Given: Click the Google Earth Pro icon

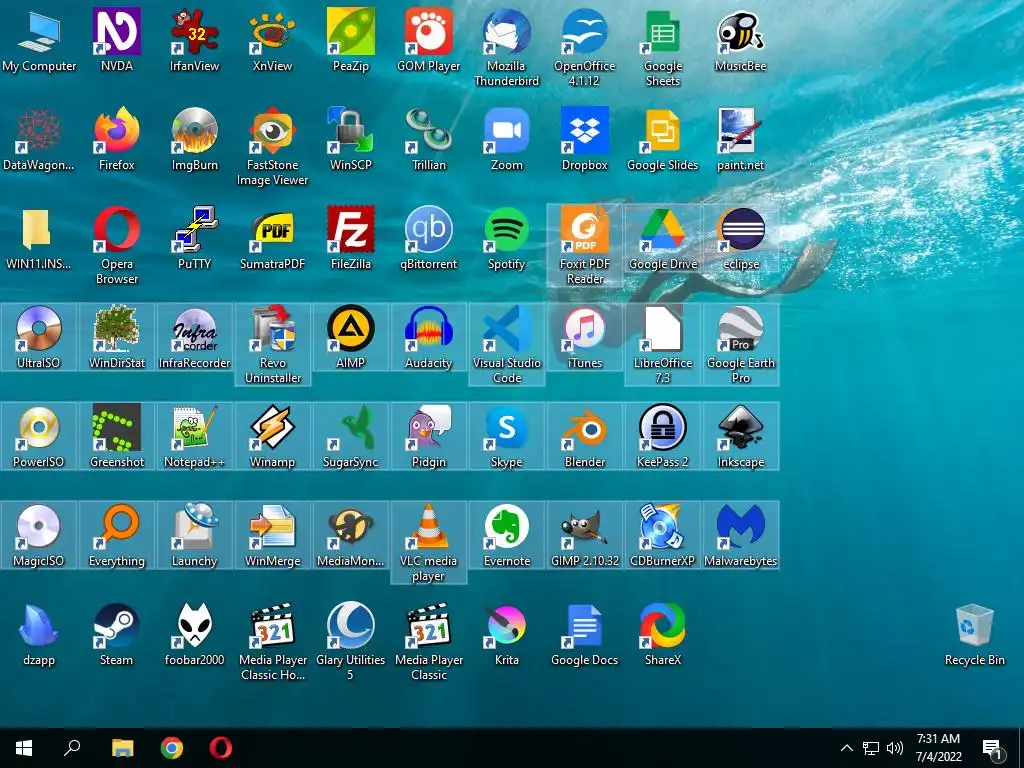Looking at the screenshot, I should coord(741,345).
